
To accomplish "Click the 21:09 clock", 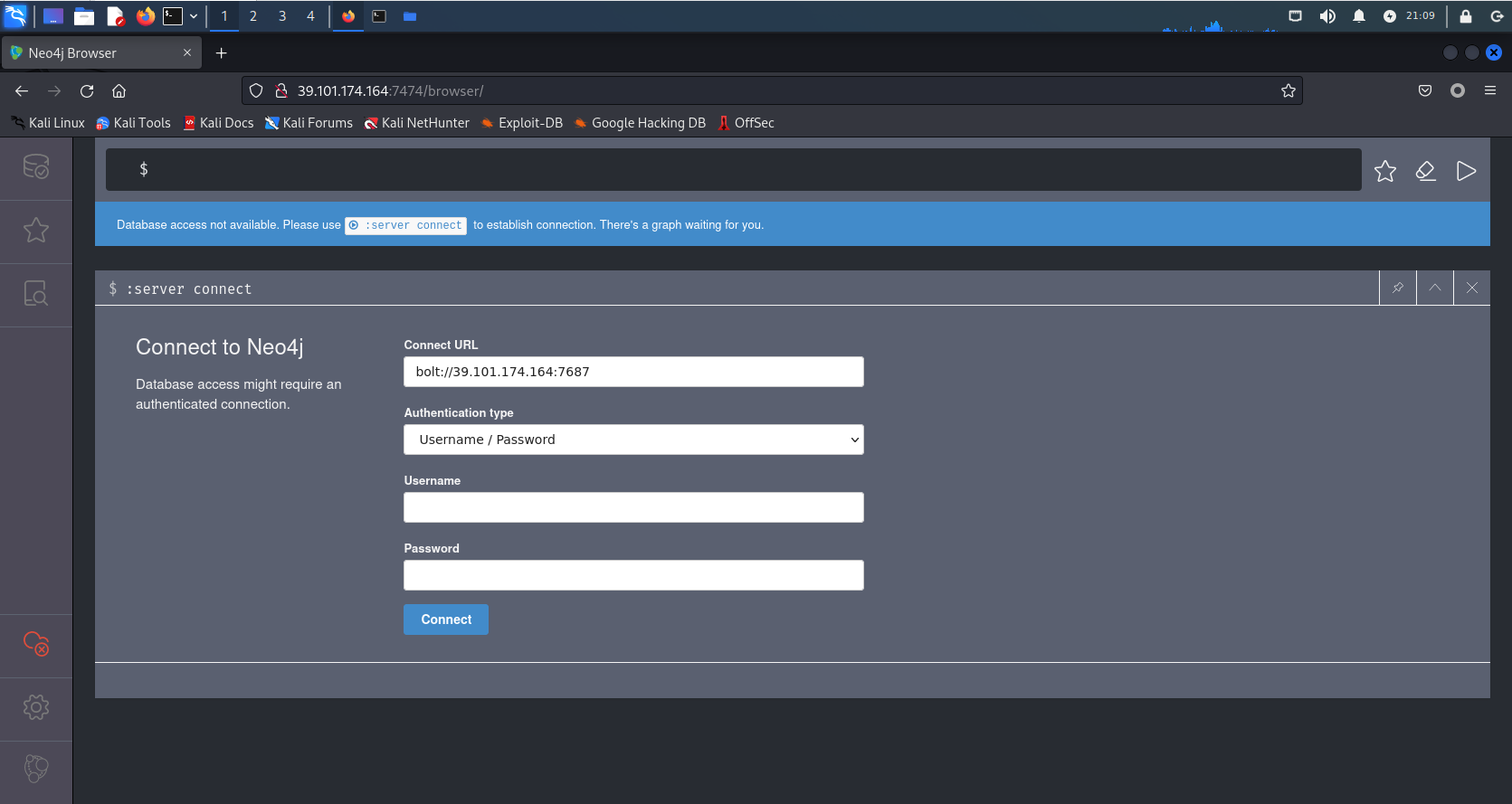I will click(1421, 16).
